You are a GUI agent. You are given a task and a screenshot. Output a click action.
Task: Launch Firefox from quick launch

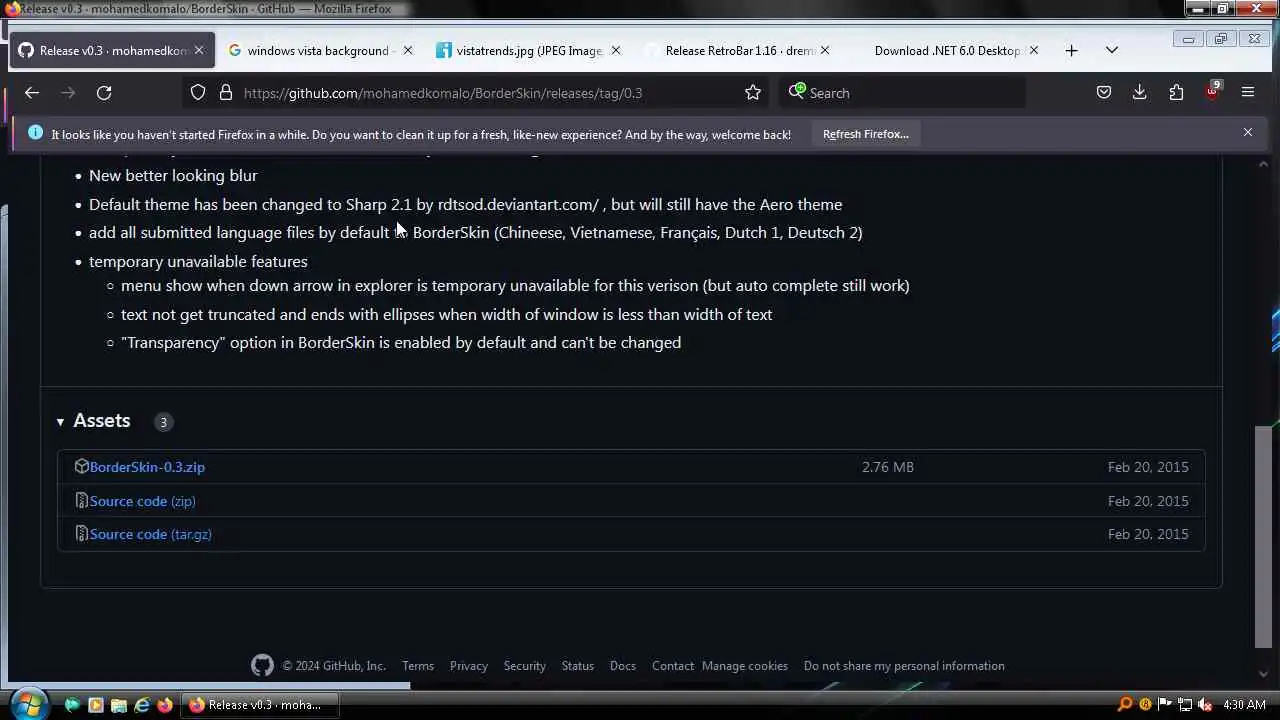coord(165,705)
